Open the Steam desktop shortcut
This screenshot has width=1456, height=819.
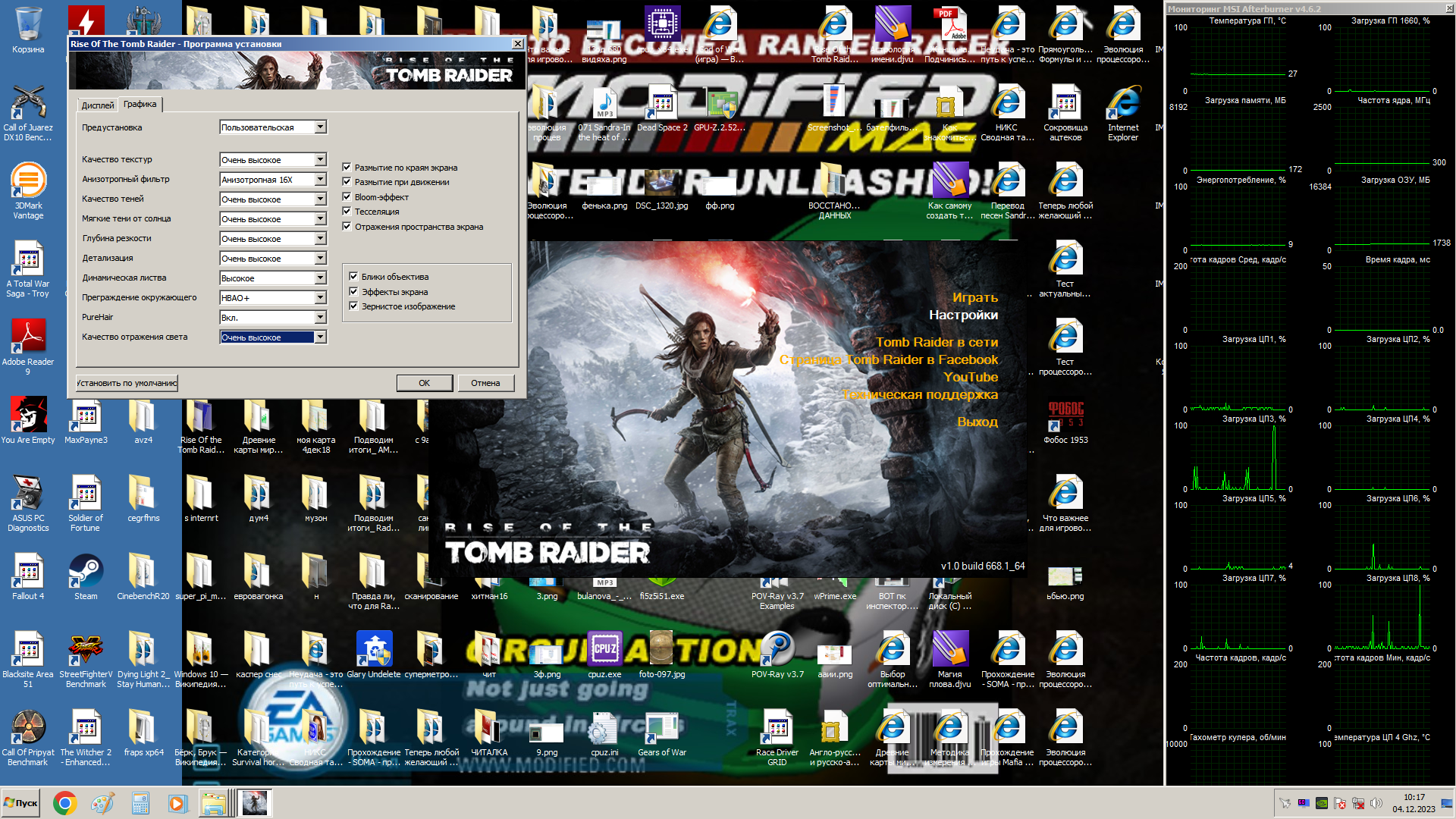pos(86,573)
